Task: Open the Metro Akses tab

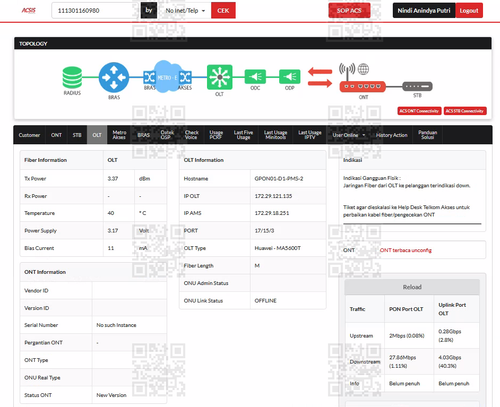Action: (119, 135)
